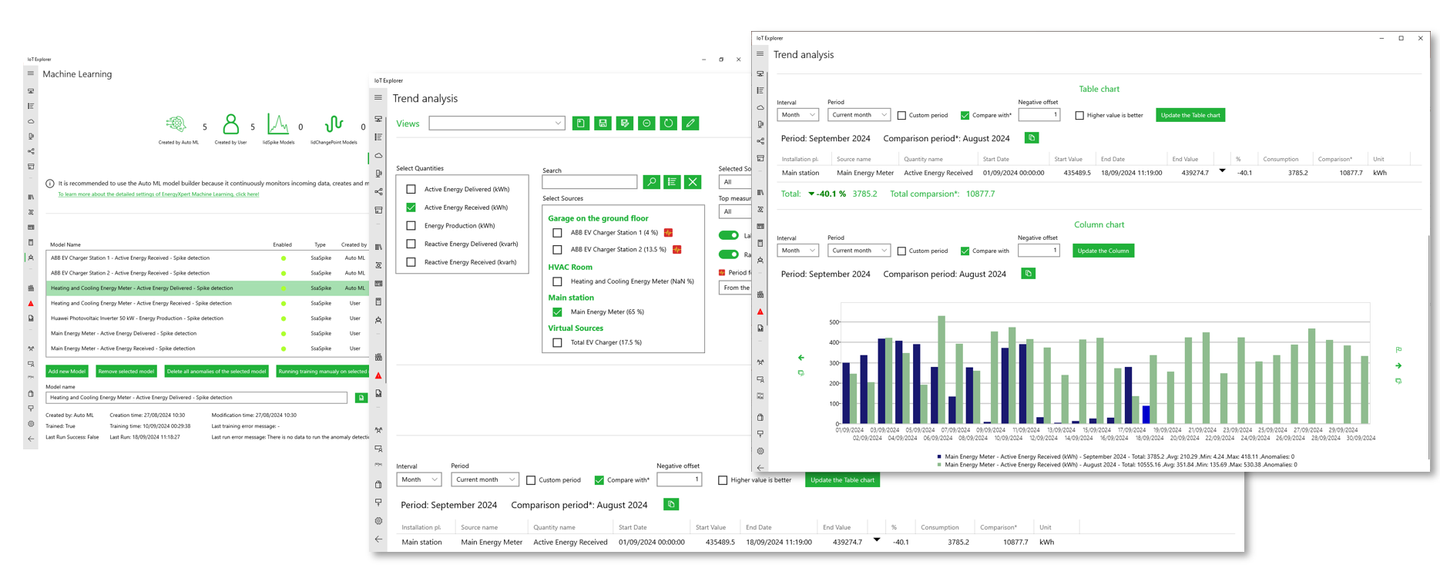
Task: Check Active Energy Delivered (kWh) quantity
Action: (x=410, y=189)
